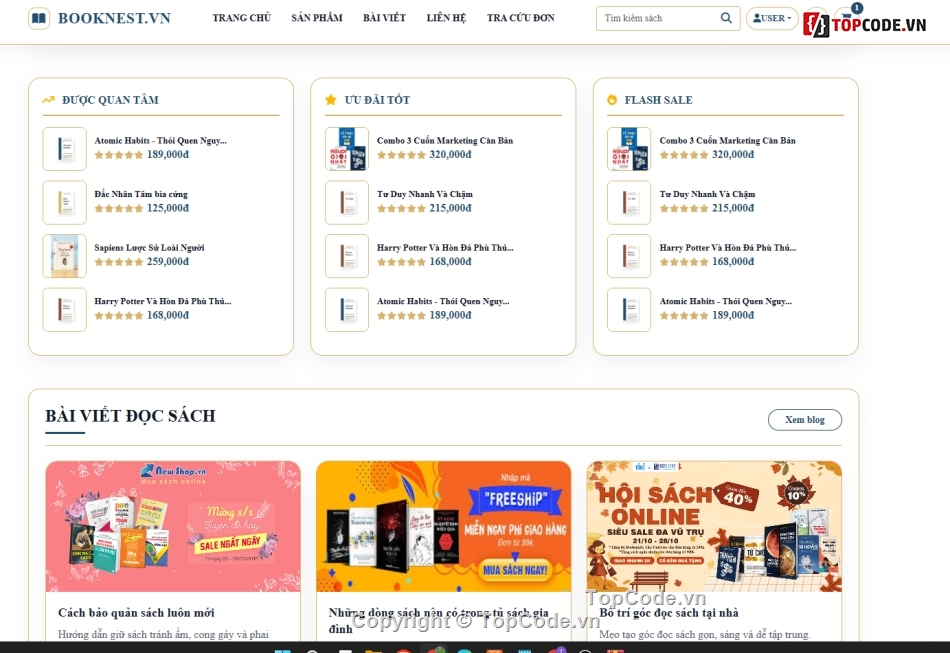Click the flame icon beside Flash Sale
Image resolution: width=950 pixels, height=653 pixels.
tap(613, 100)
